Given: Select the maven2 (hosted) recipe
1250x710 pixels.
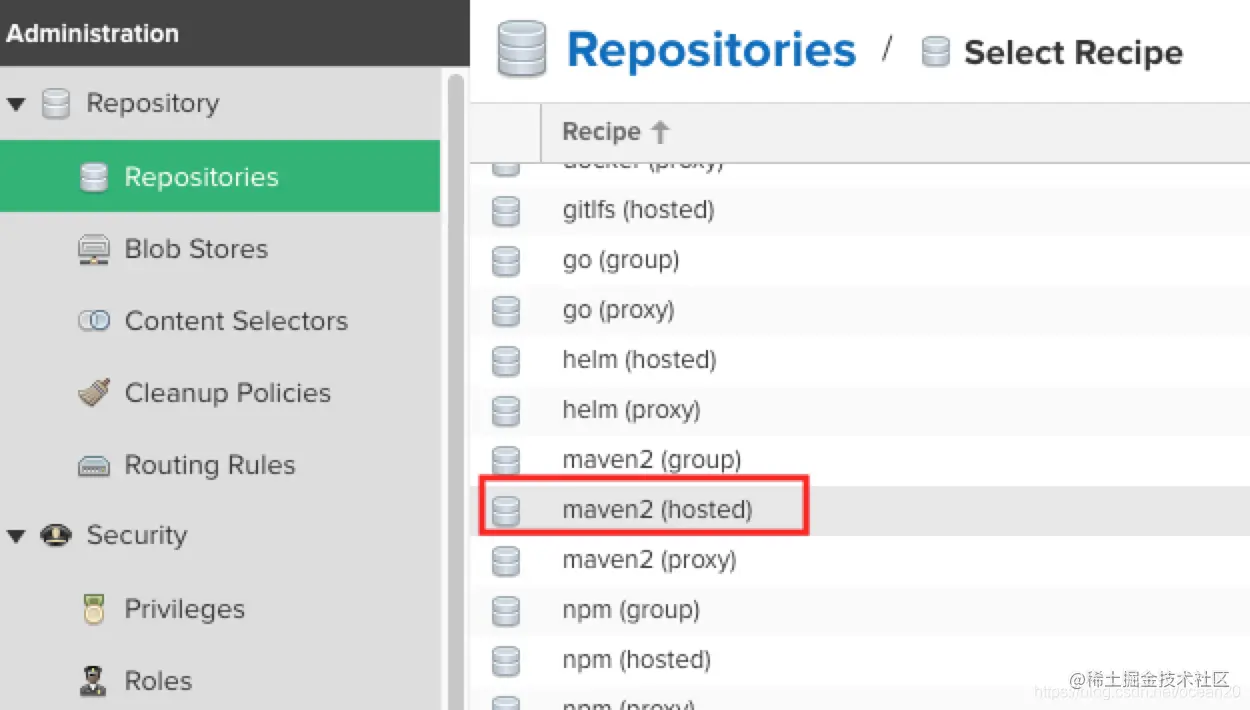Looking at the screenshot, I should pyautogui.click(x=657, y=510).
